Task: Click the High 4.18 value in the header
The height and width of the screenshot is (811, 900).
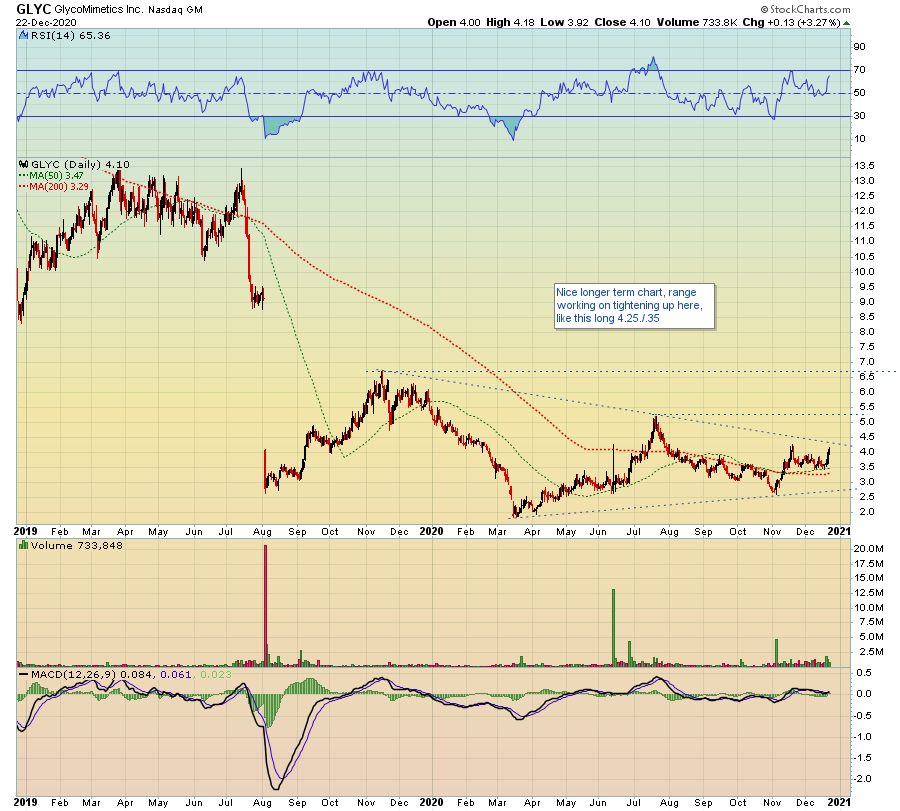Action: [510, 22]
